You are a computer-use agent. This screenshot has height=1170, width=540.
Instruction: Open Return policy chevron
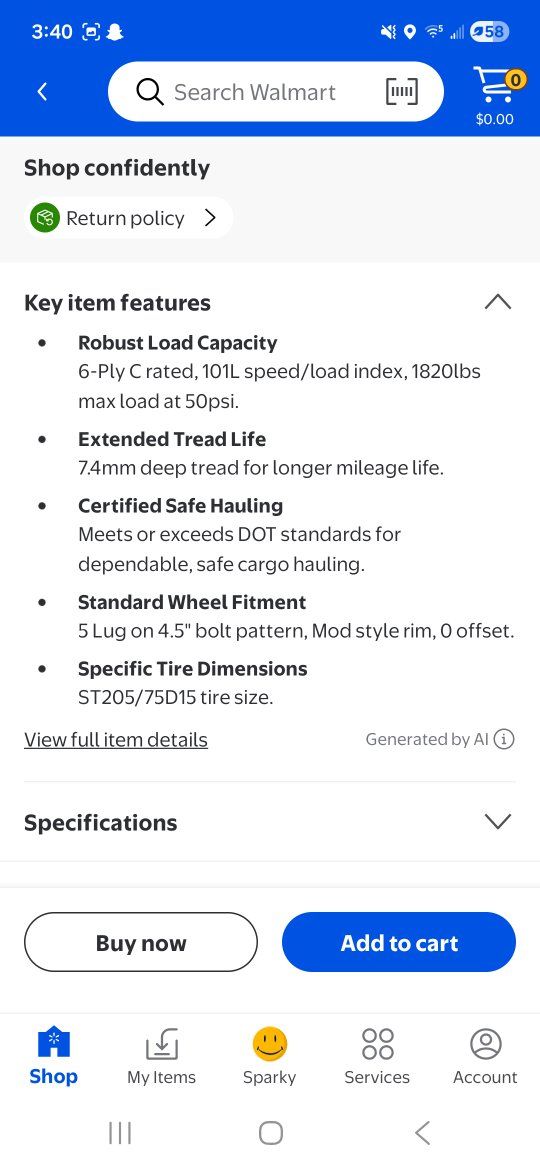pos(210,218)
